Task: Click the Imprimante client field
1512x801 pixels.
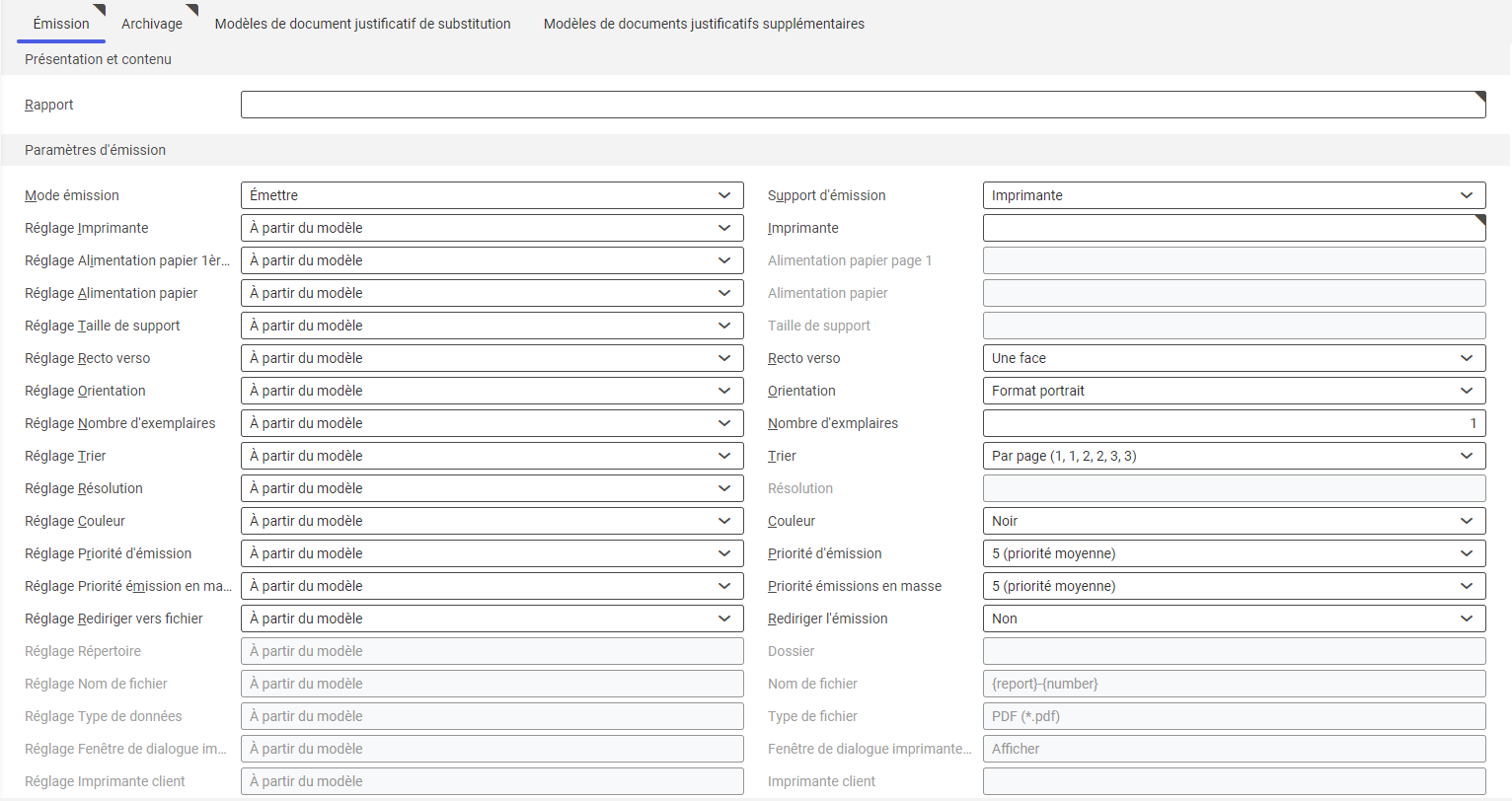Action: tap(1235, 781)
